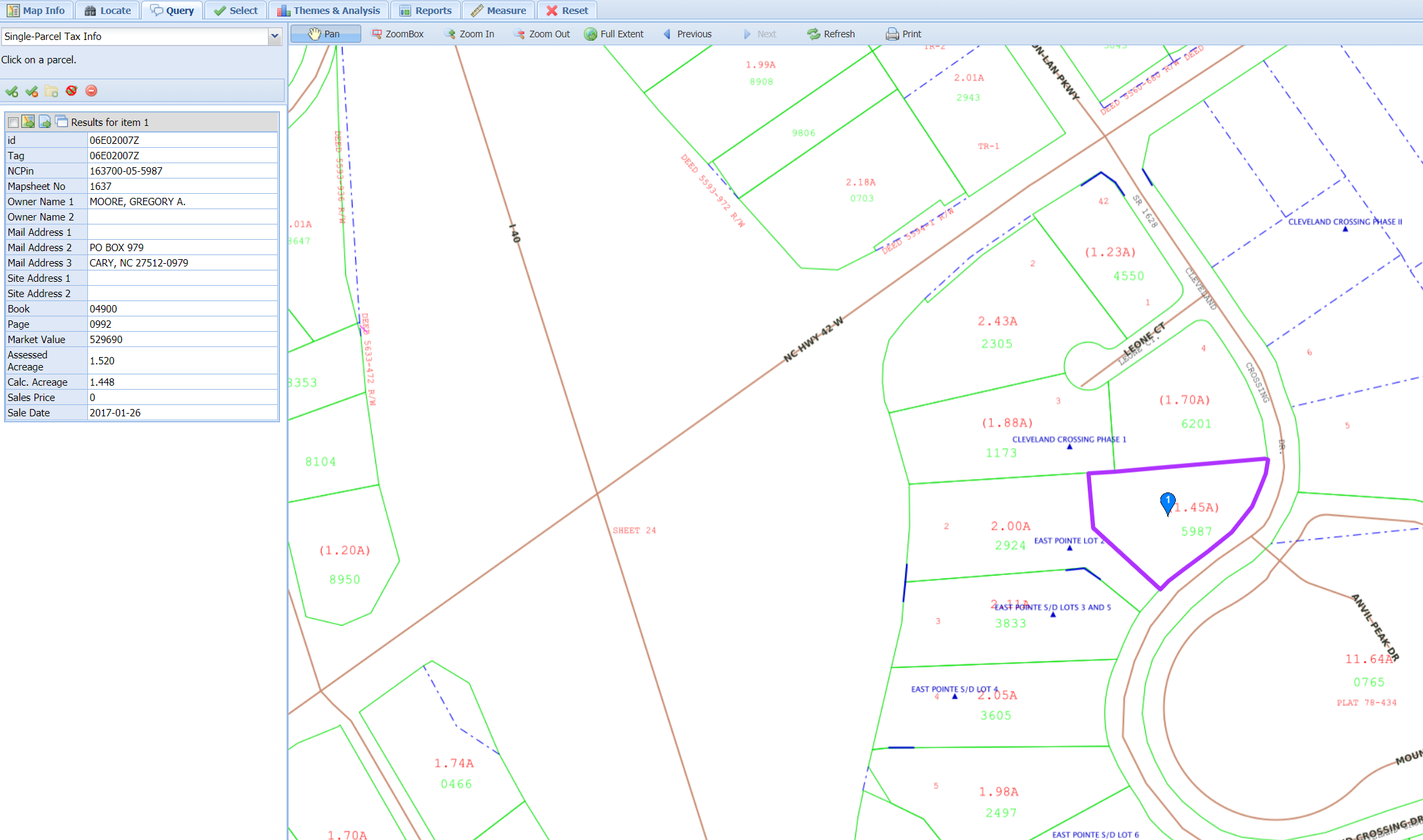Click the crossed-out red circle icon

(x=71, y=91)
